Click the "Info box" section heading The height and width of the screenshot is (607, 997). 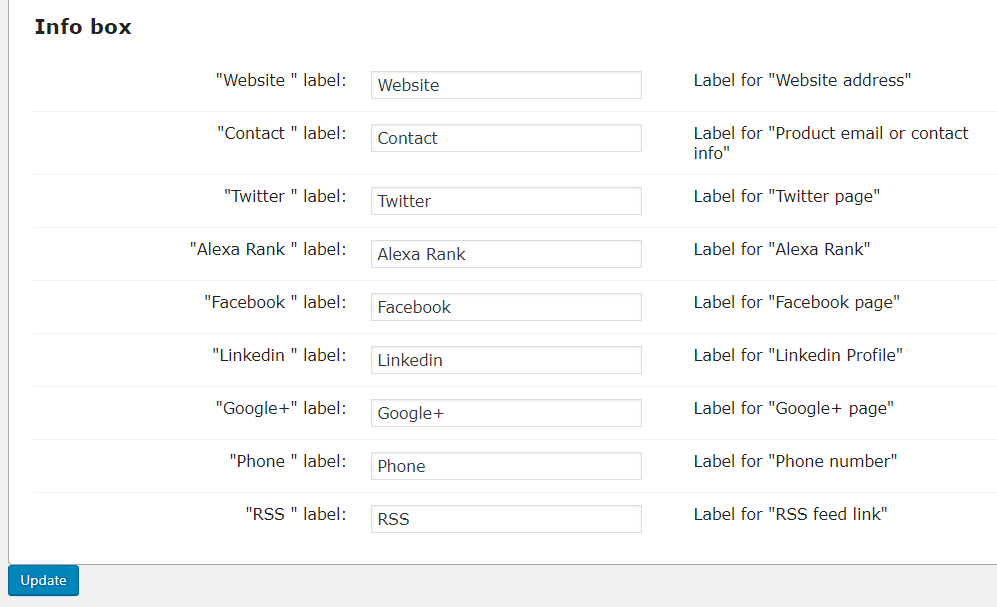click(83, 27)
